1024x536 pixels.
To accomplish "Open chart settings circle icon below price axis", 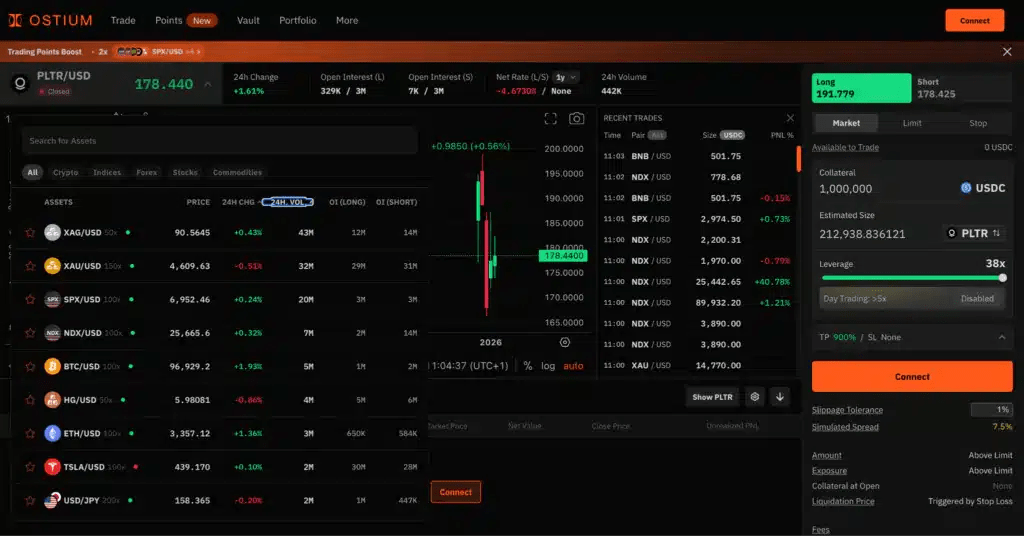I will [565, 342].
